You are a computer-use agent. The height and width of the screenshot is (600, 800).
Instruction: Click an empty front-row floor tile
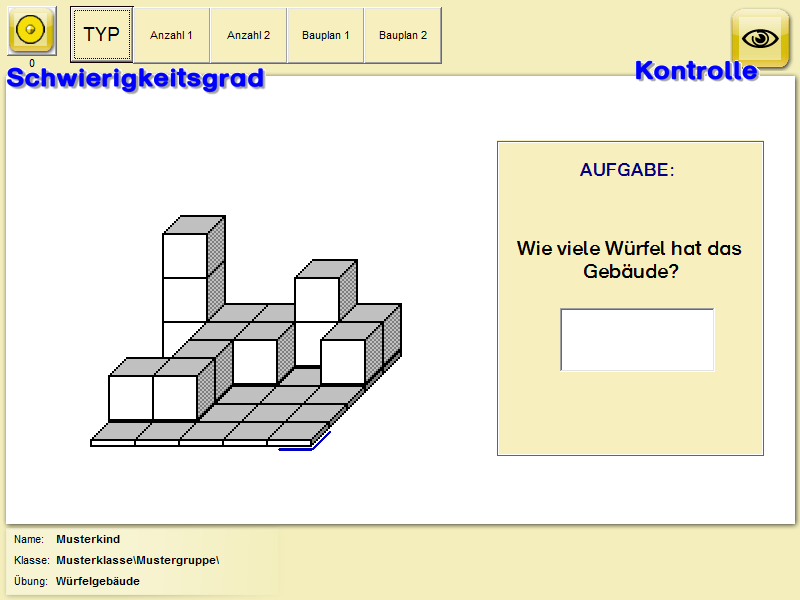tap(245, 431)
